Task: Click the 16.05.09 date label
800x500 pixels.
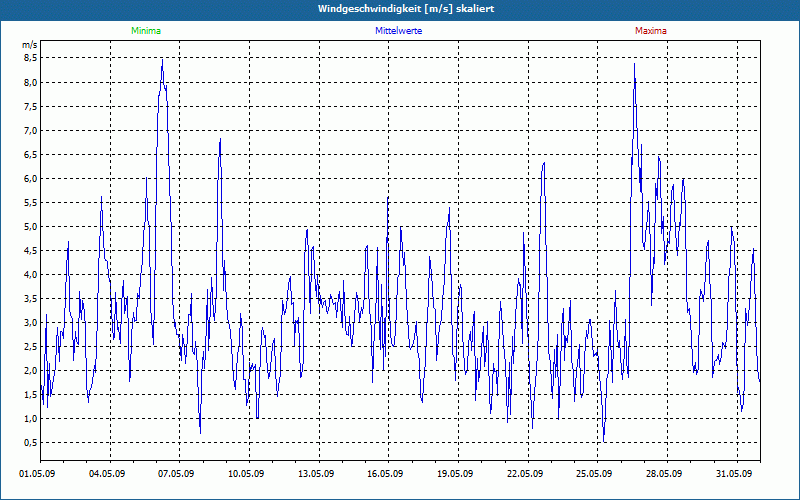Action: (x=385, y=474)
